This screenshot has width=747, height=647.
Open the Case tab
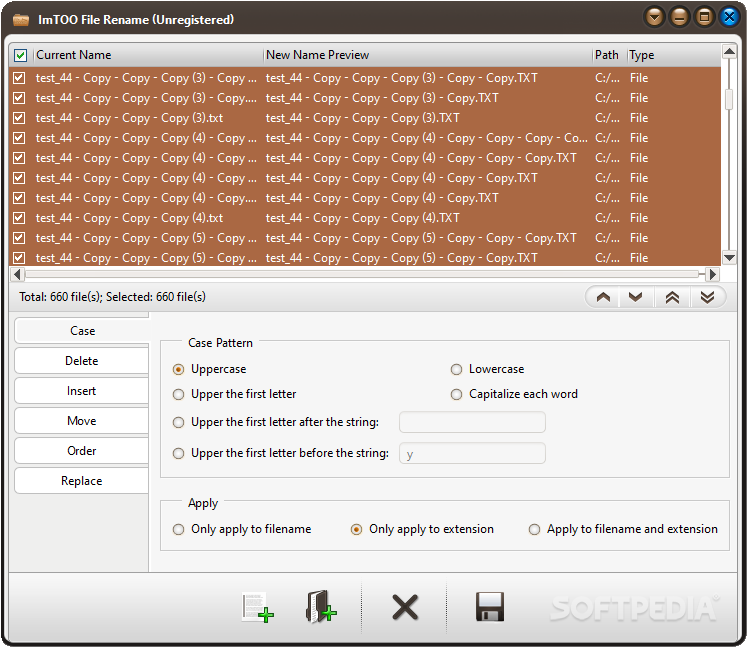[82, 331]
